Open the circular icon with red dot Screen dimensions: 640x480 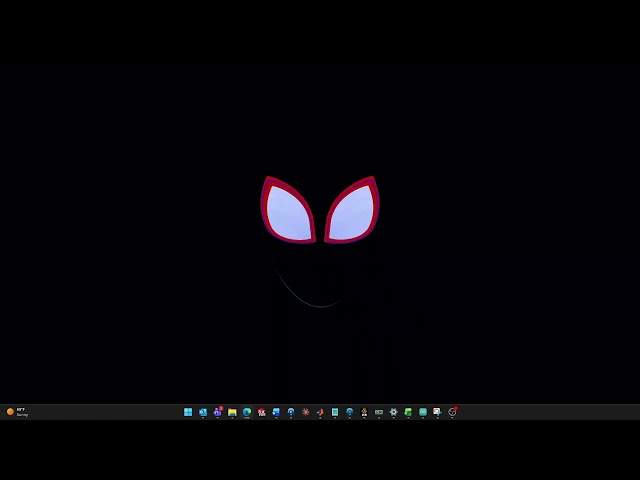(x=452, y=412)
